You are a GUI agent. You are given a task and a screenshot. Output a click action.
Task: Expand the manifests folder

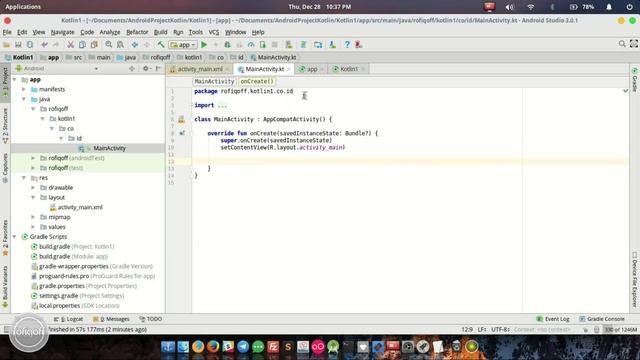click(x=24, y=89)
